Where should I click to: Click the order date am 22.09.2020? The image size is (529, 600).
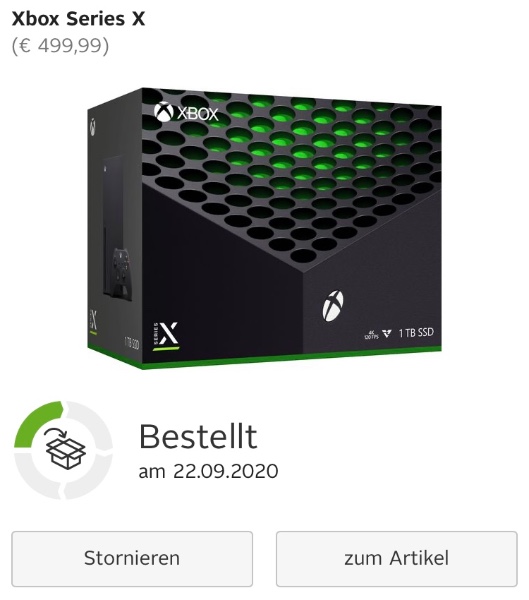point(208,471)
